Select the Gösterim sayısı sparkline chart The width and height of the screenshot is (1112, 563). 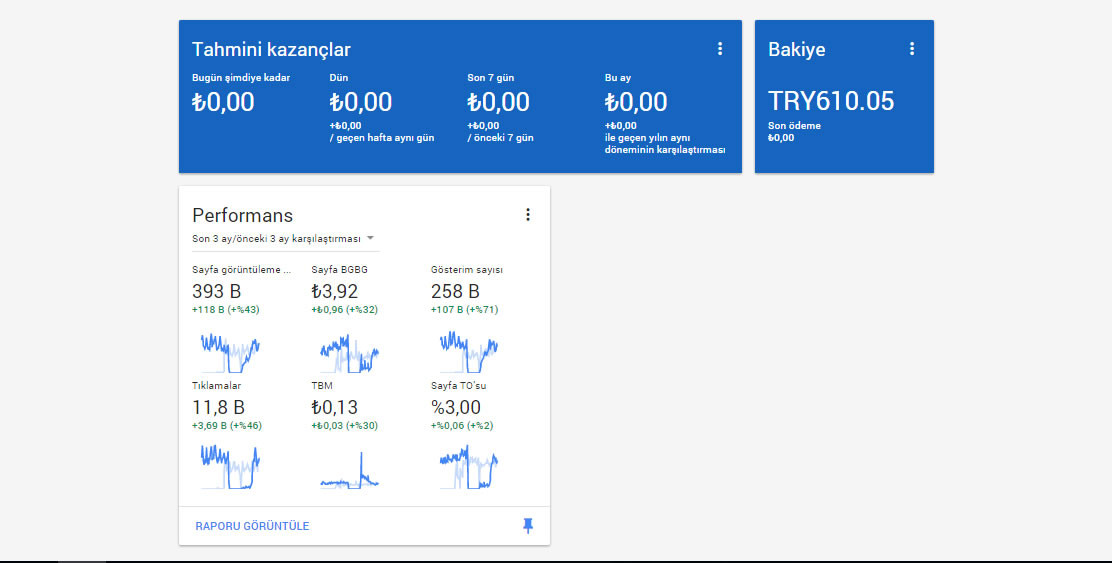tap(469, 353)
